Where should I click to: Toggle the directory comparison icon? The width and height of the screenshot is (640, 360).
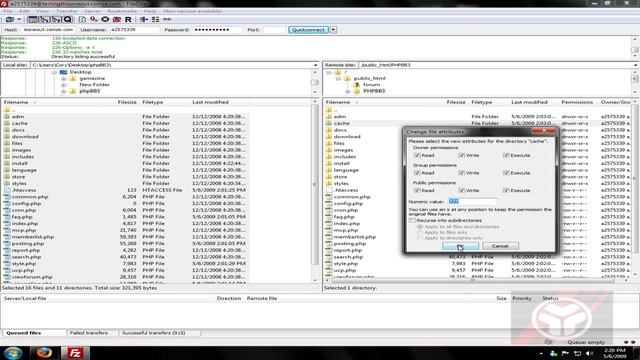click(156, 19)
